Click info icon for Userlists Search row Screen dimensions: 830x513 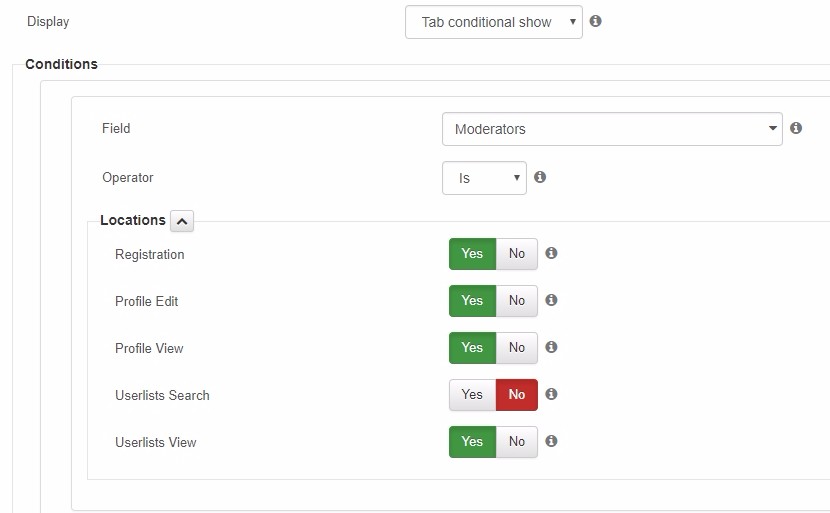click(x=551, y=394)
